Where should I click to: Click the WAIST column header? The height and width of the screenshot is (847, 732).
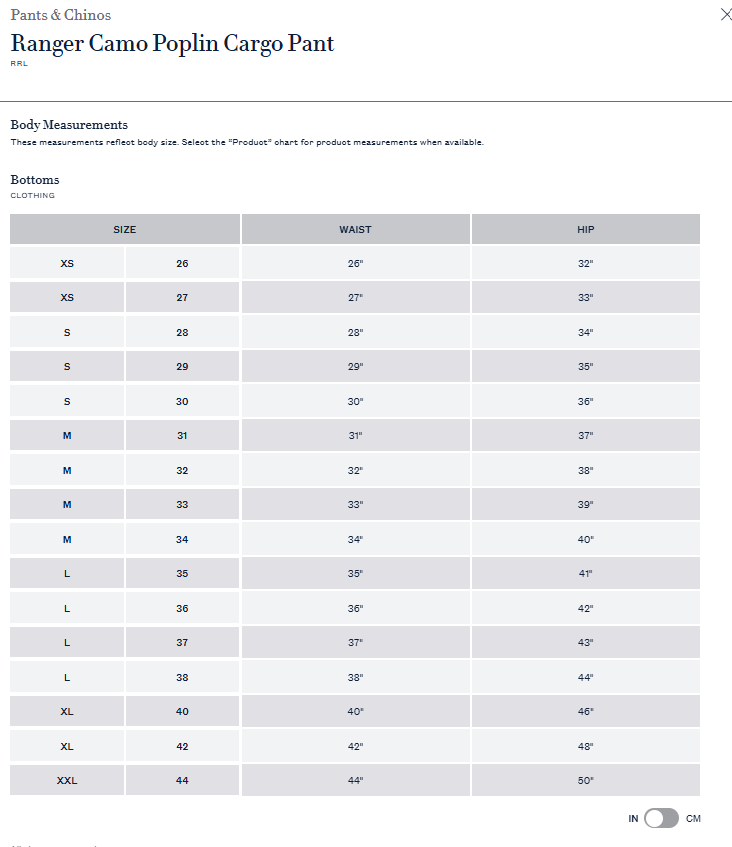(x=355, y=229)
